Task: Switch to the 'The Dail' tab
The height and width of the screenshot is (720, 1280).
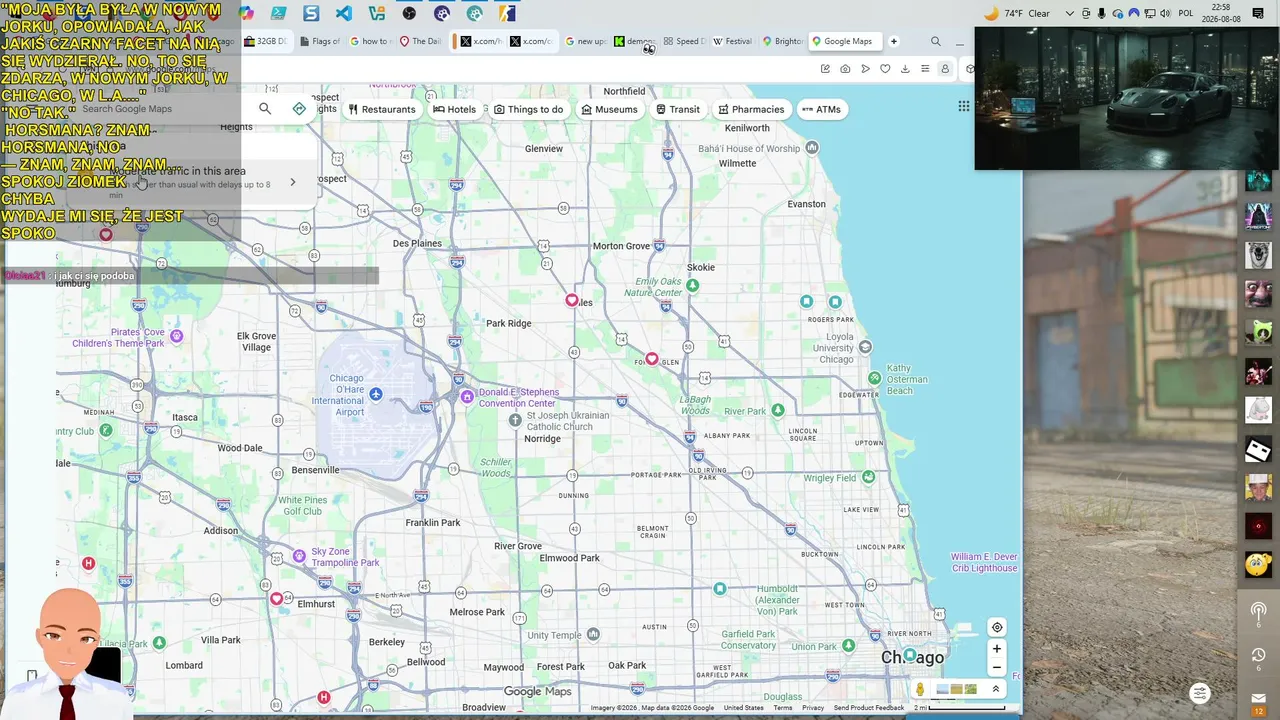Action: (420, 42)
